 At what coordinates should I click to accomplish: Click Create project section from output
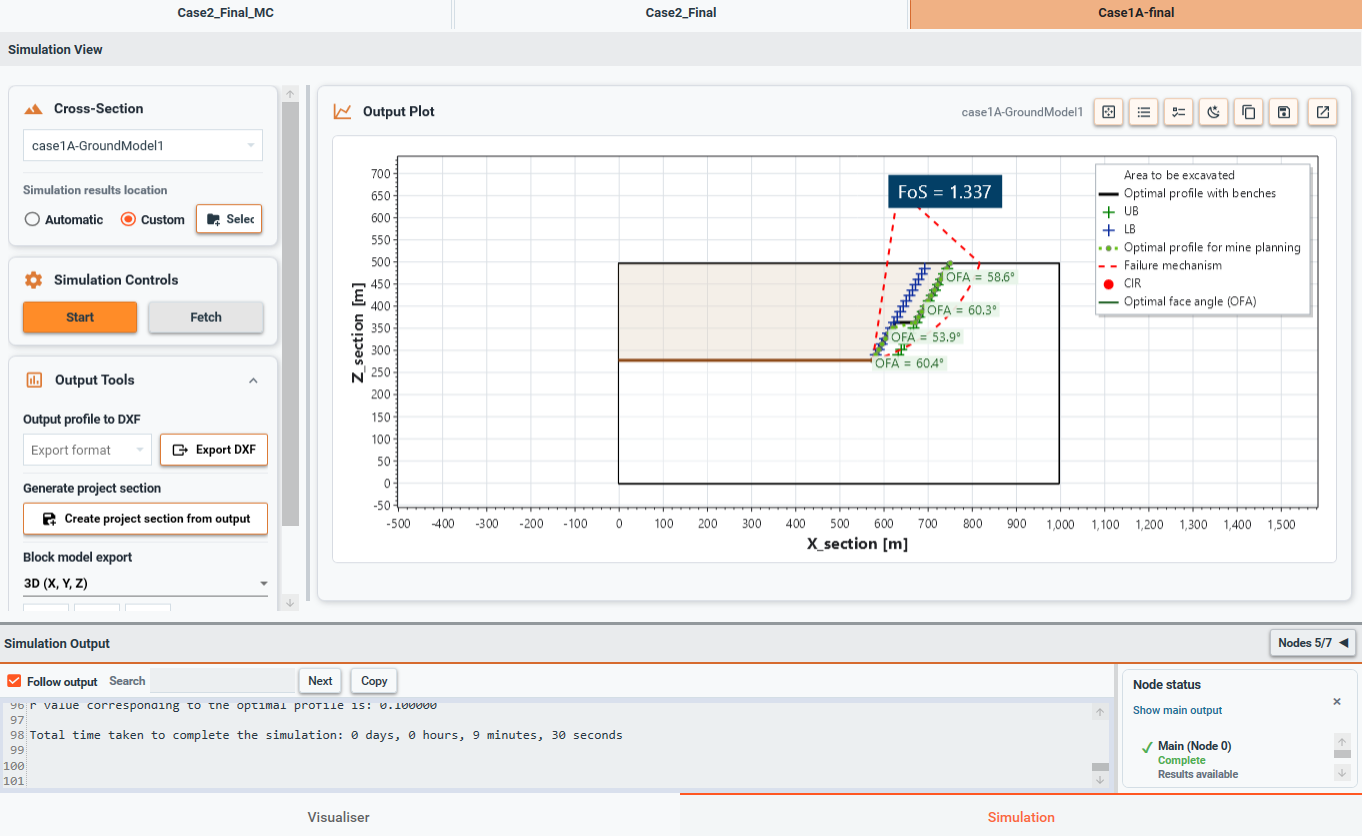click(x=145, y=519)
